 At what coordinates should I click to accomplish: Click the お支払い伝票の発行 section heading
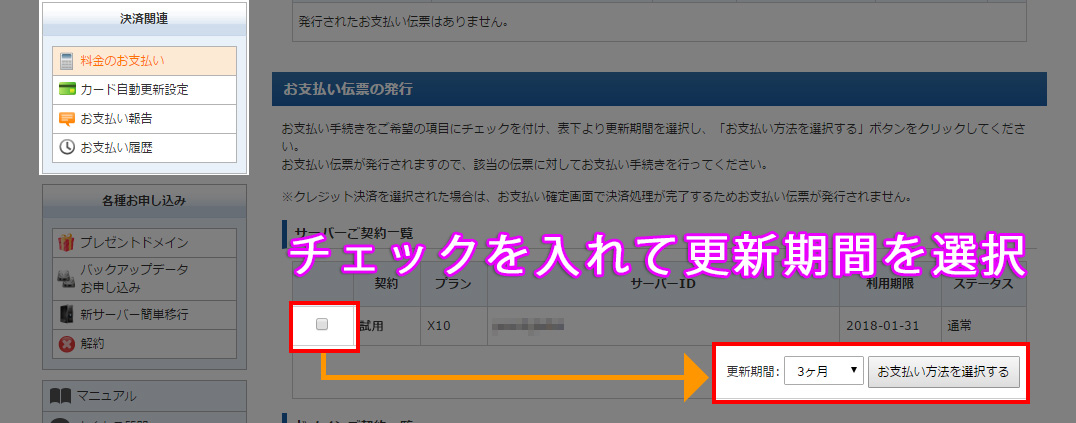pos(659,89)
